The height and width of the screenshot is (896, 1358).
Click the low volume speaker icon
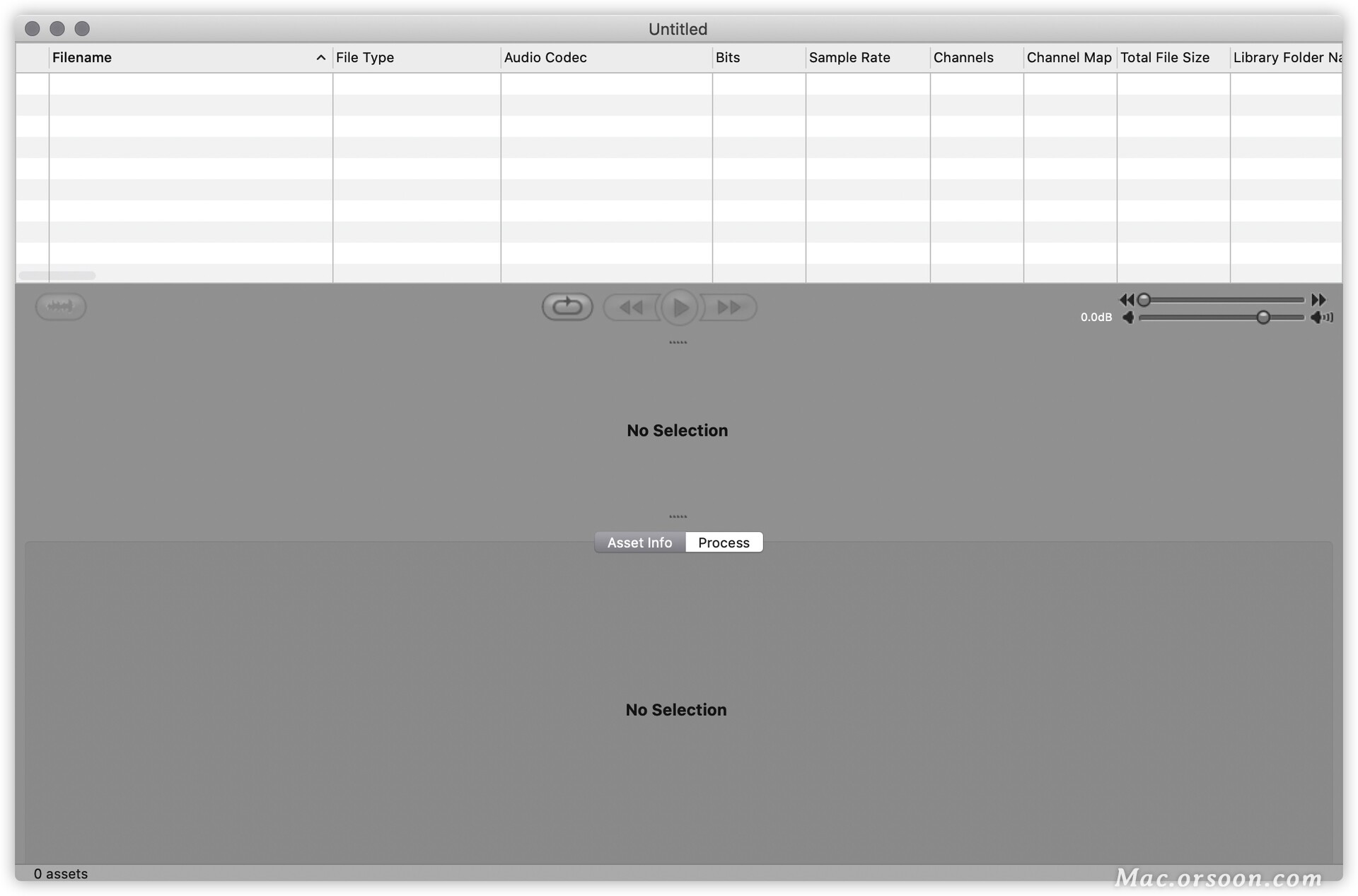1129,318
